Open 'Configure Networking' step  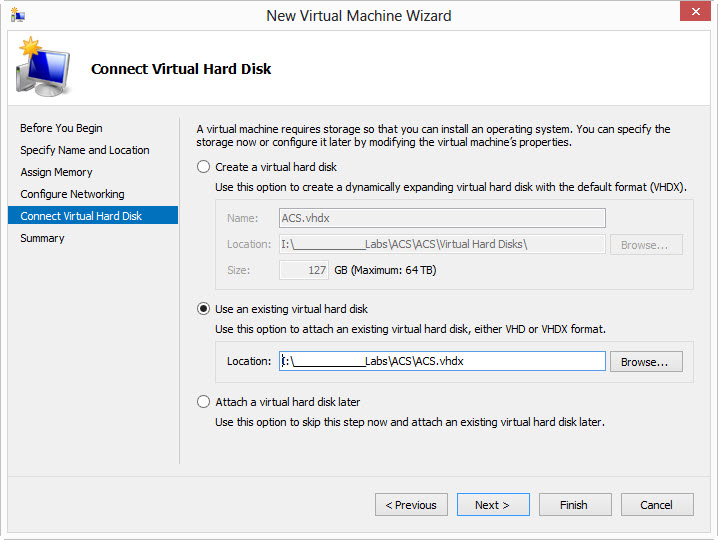tap(72, 194)
